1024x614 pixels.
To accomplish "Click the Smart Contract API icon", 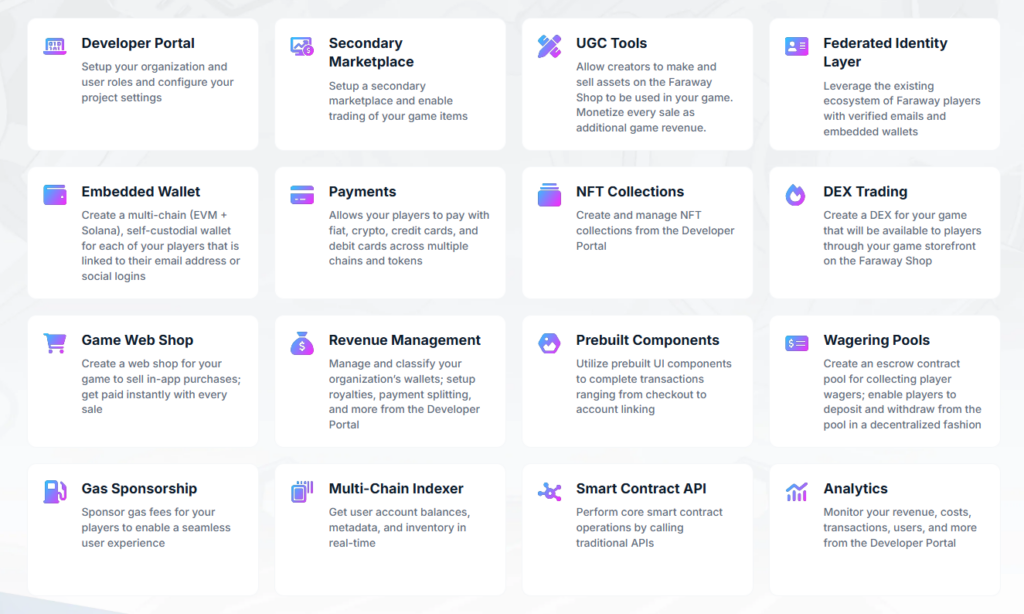I will pos(549,491).
